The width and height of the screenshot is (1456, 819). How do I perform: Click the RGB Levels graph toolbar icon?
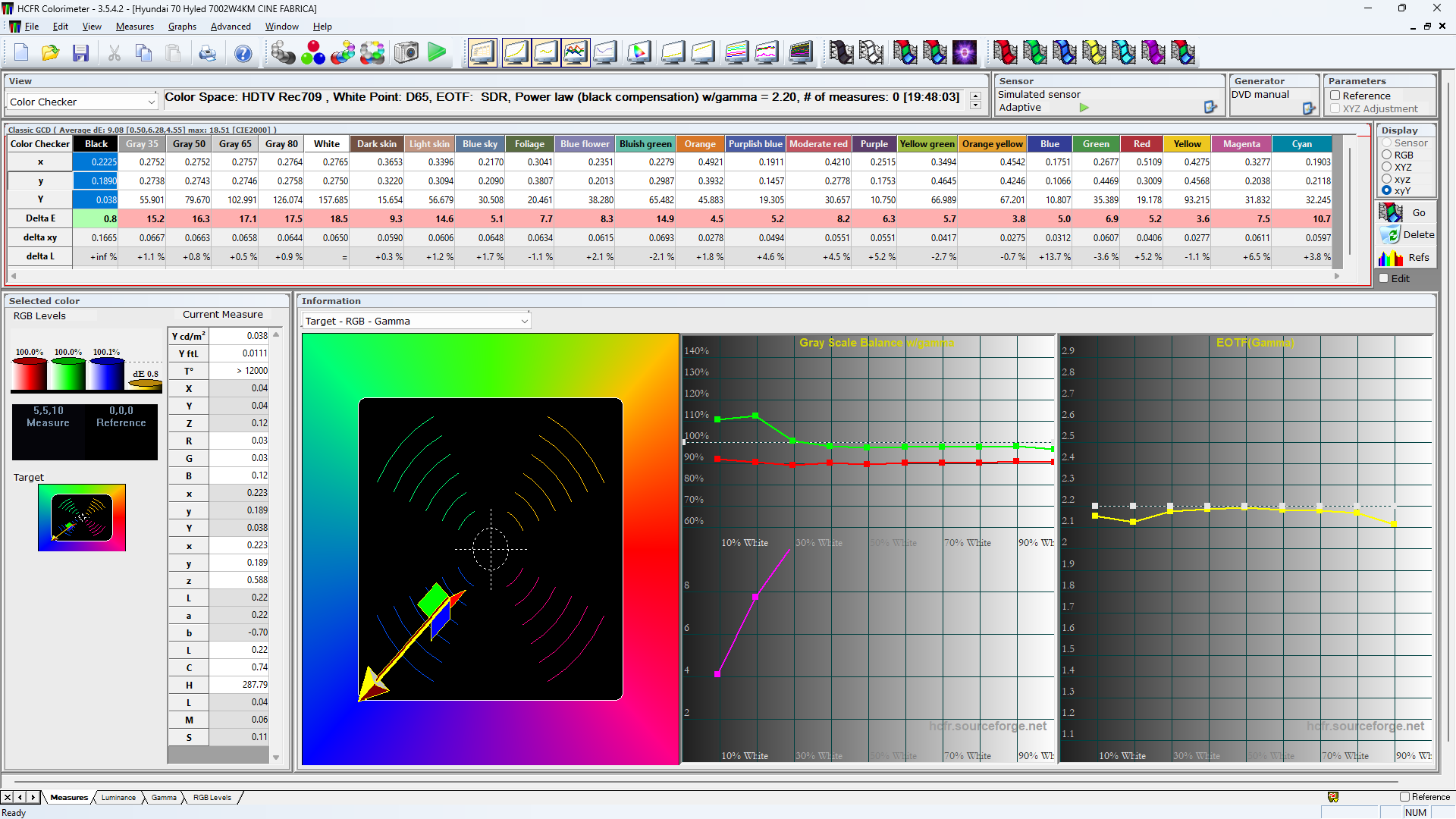click(x=576, y=52)
